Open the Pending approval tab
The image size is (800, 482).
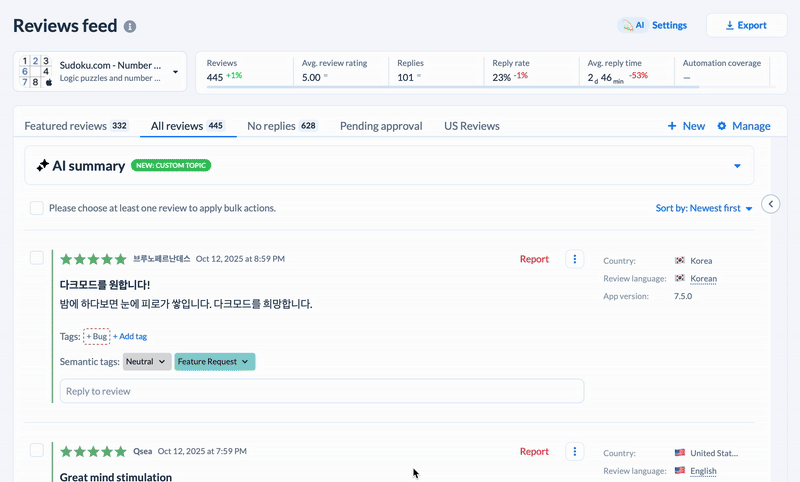click(x=380, y=126)
